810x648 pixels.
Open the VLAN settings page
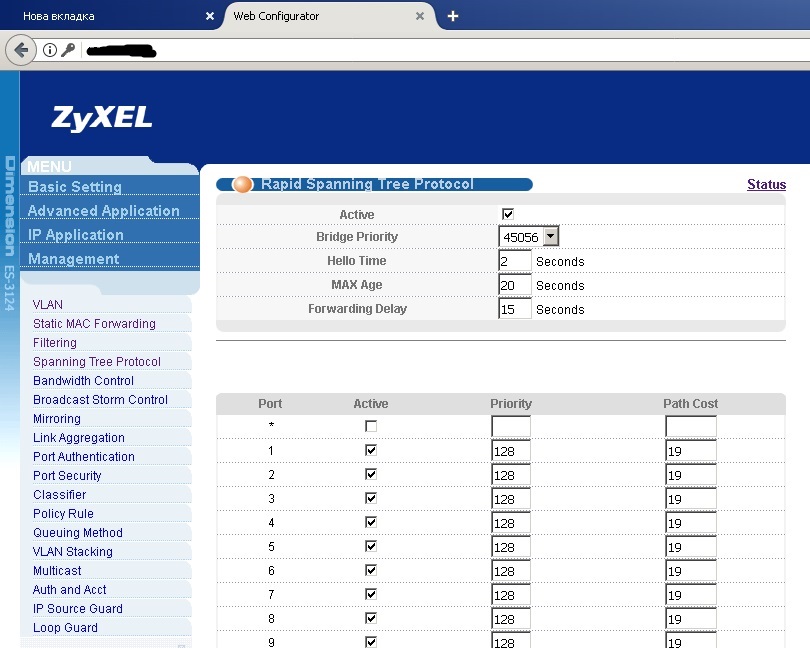[x=47, y=304]
